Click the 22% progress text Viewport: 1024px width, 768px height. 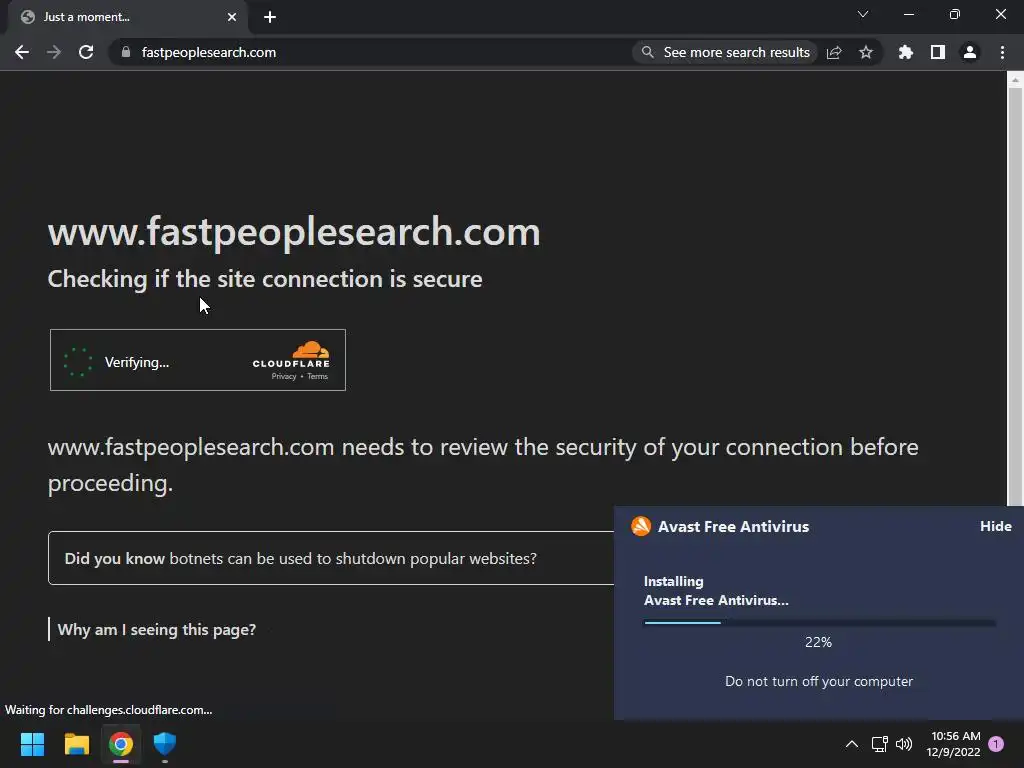818,642
